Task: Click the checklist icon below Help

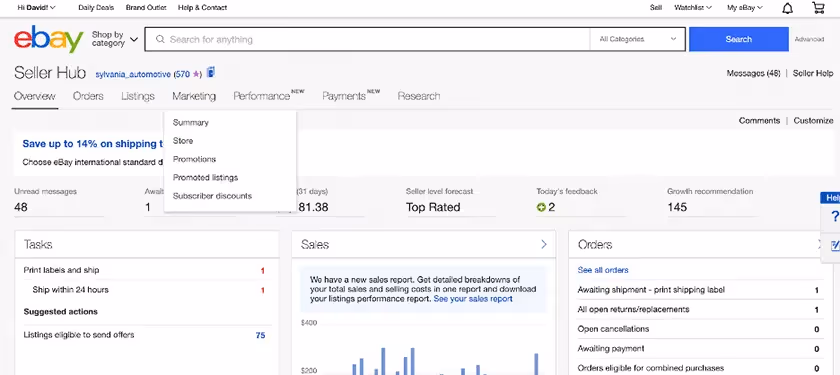Action: 835,245
